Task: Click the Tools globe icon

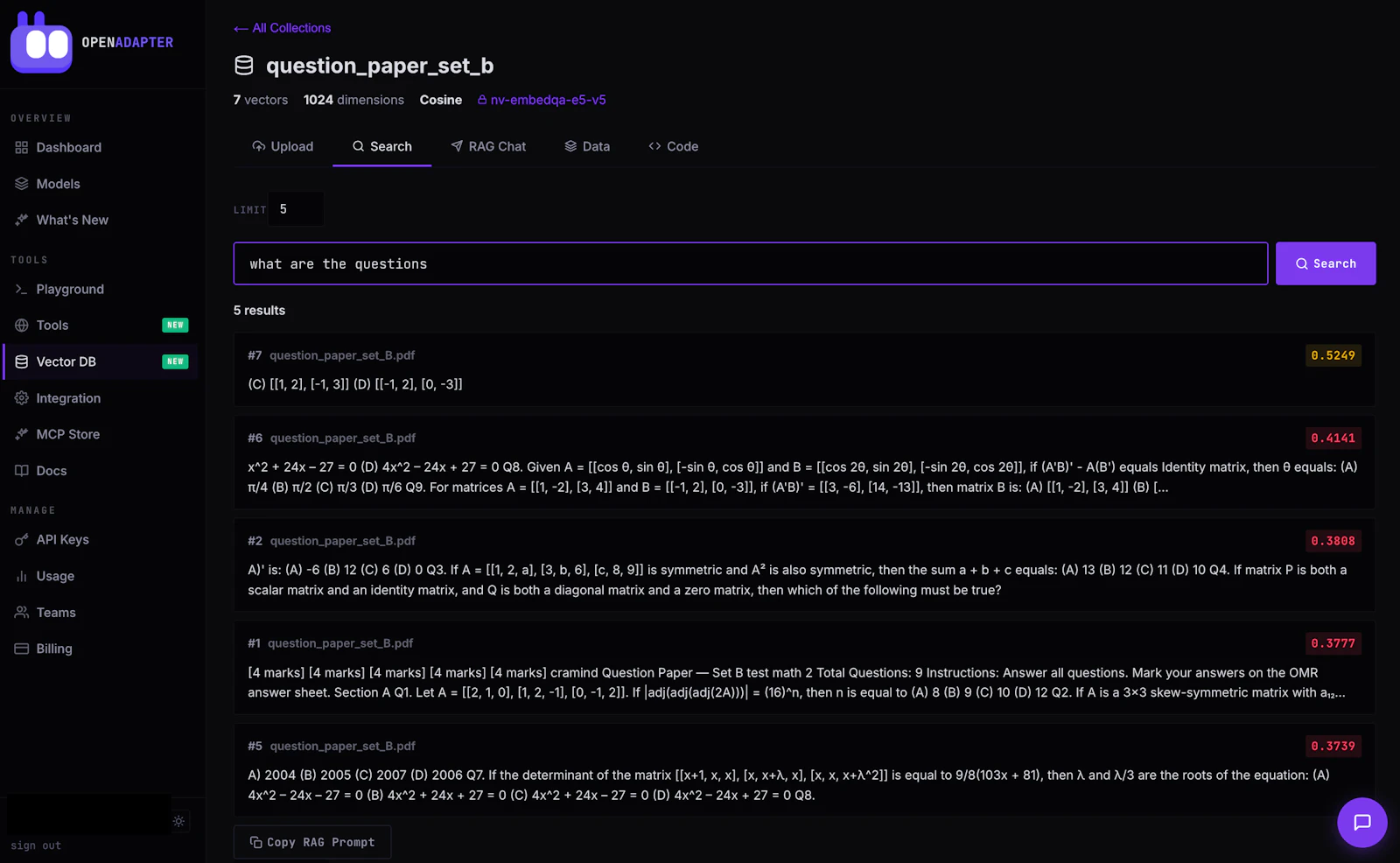Action: (22, 325)
